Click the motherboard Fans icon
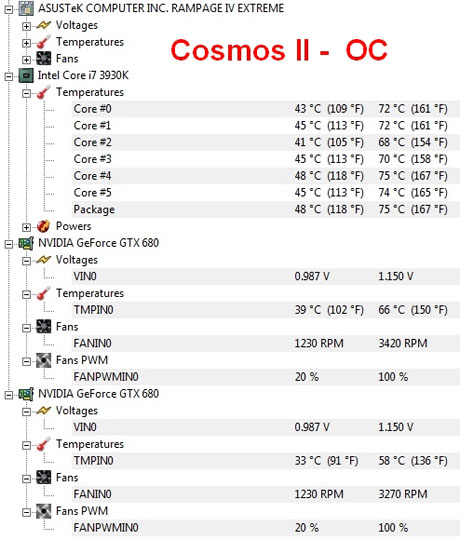The image size is (460, 540). click(43, 59)
